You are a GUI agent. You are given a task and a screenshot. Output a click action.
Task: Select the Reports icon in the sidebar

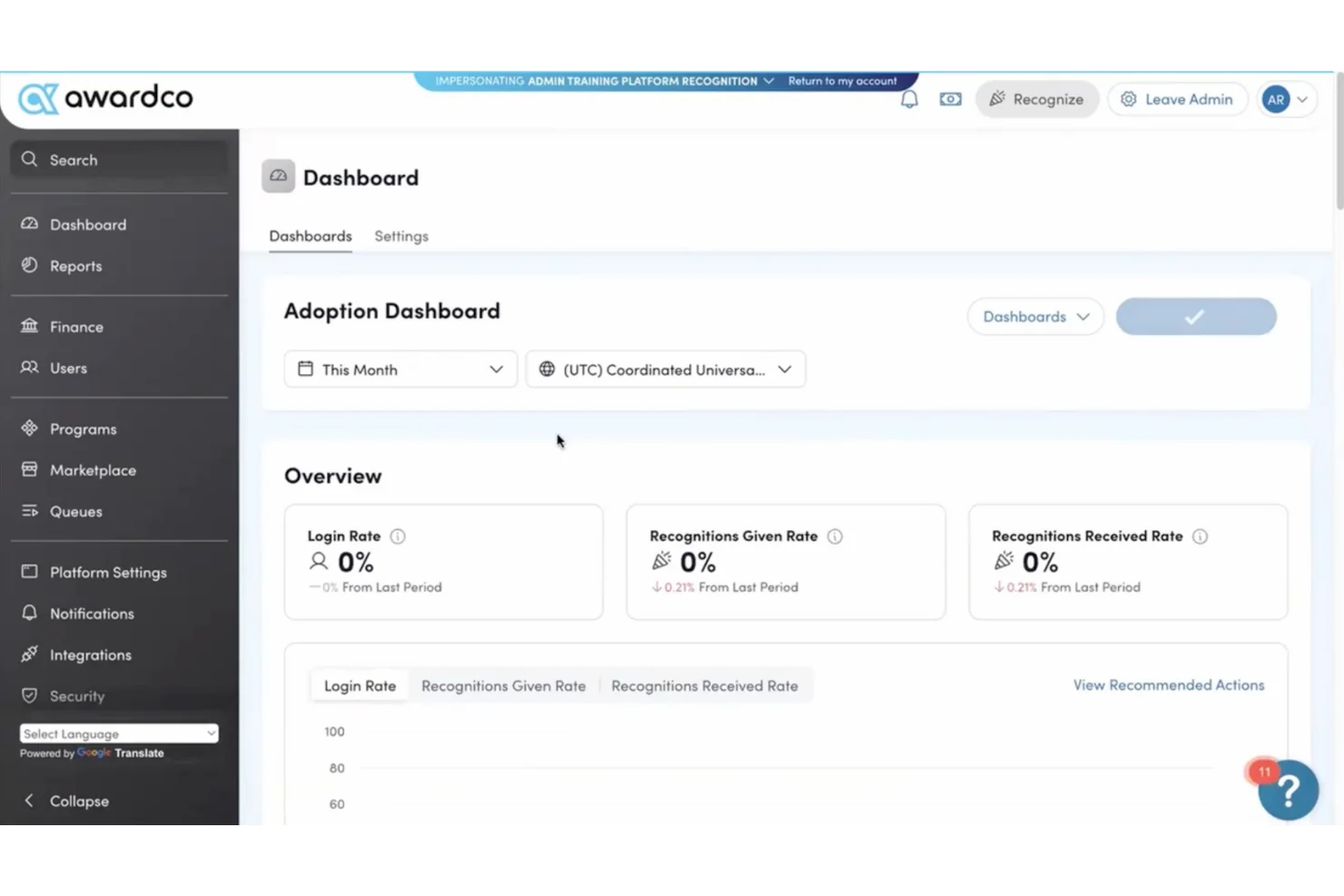click(30, 266)
